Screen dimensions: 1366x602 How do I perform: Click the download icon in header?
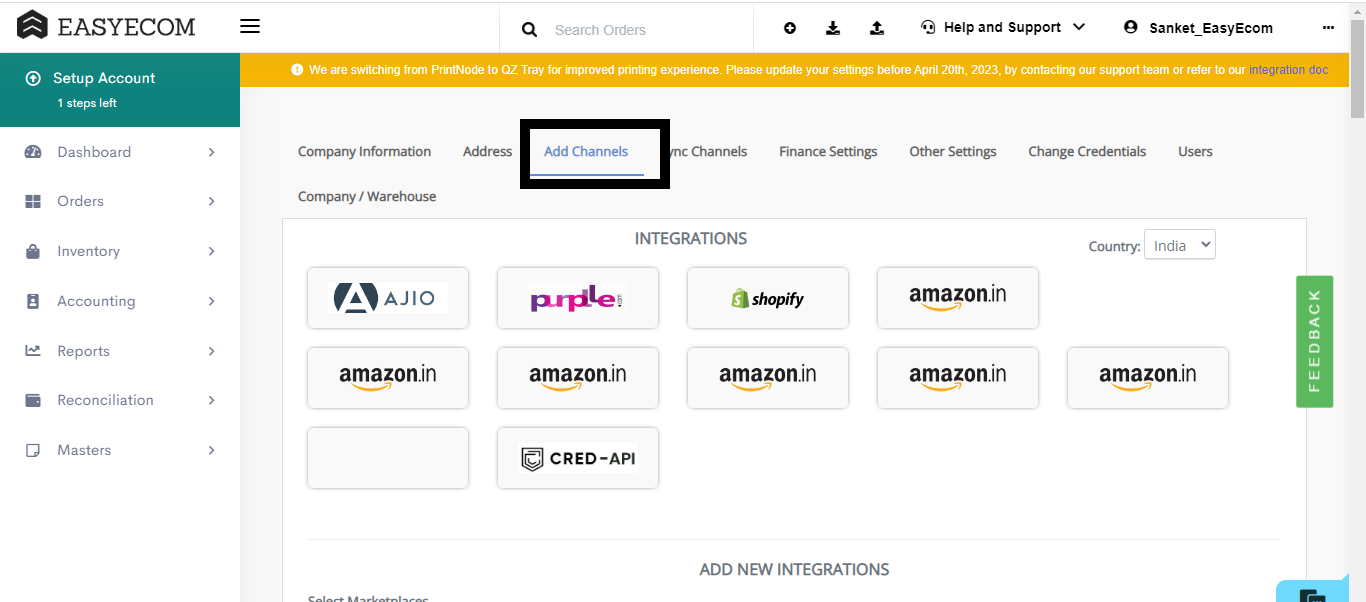tap(833, 28)
